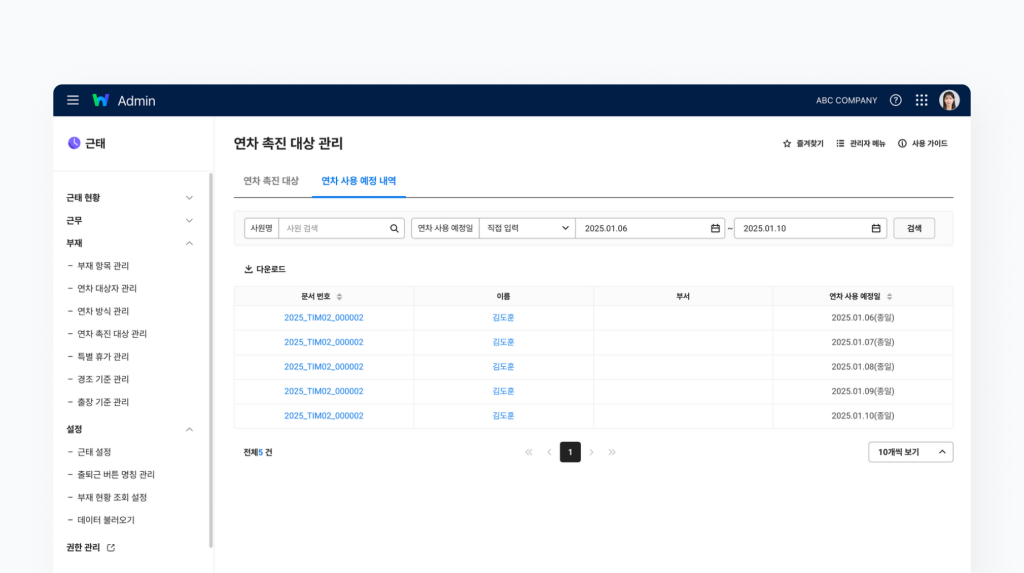This screenshot has height=573, width=1024.
Task: Click the start date field 2025.01.06
Action: (x=650, y=228)
